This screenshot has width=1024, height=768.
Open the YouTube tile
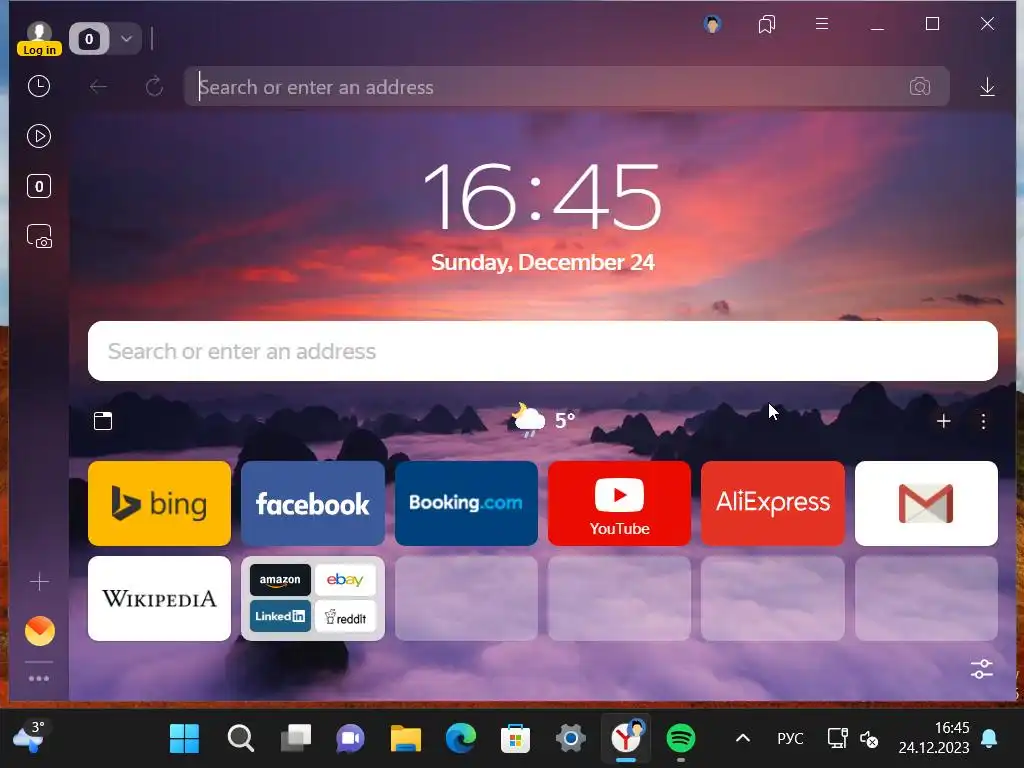[619, 503]
